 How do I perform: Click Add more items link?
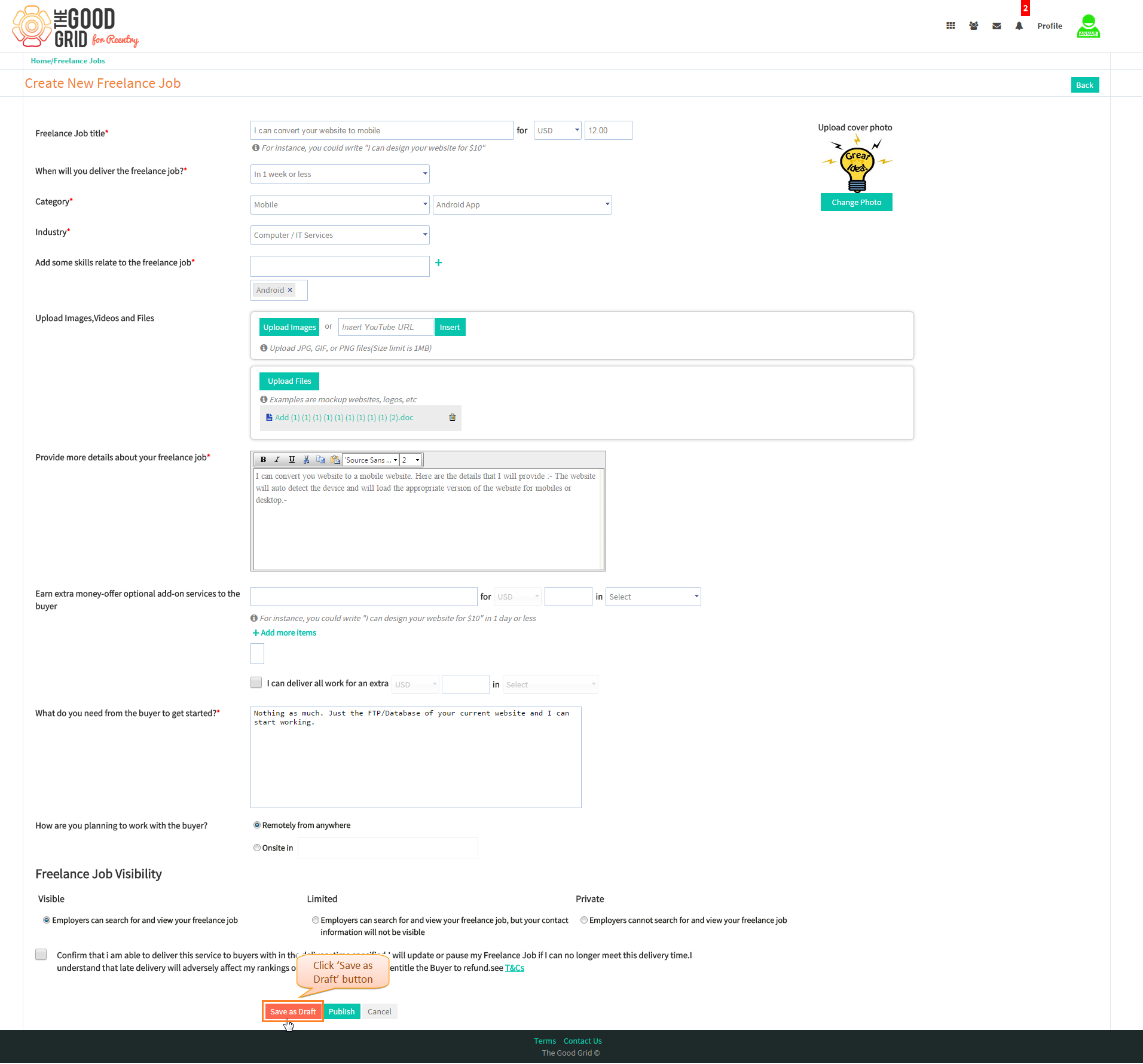285,632
